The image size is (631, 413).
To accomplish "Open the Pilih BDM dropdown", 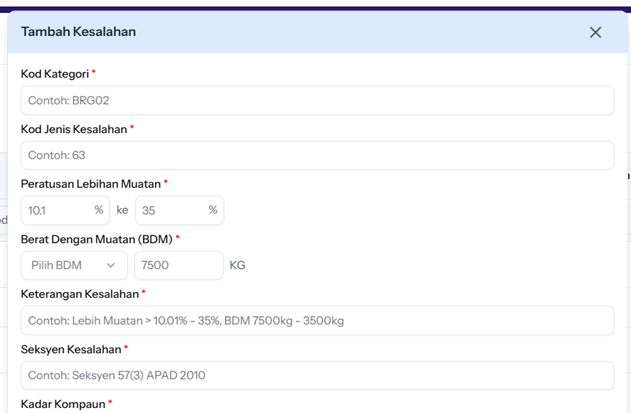I will click(x=74, y=265).
